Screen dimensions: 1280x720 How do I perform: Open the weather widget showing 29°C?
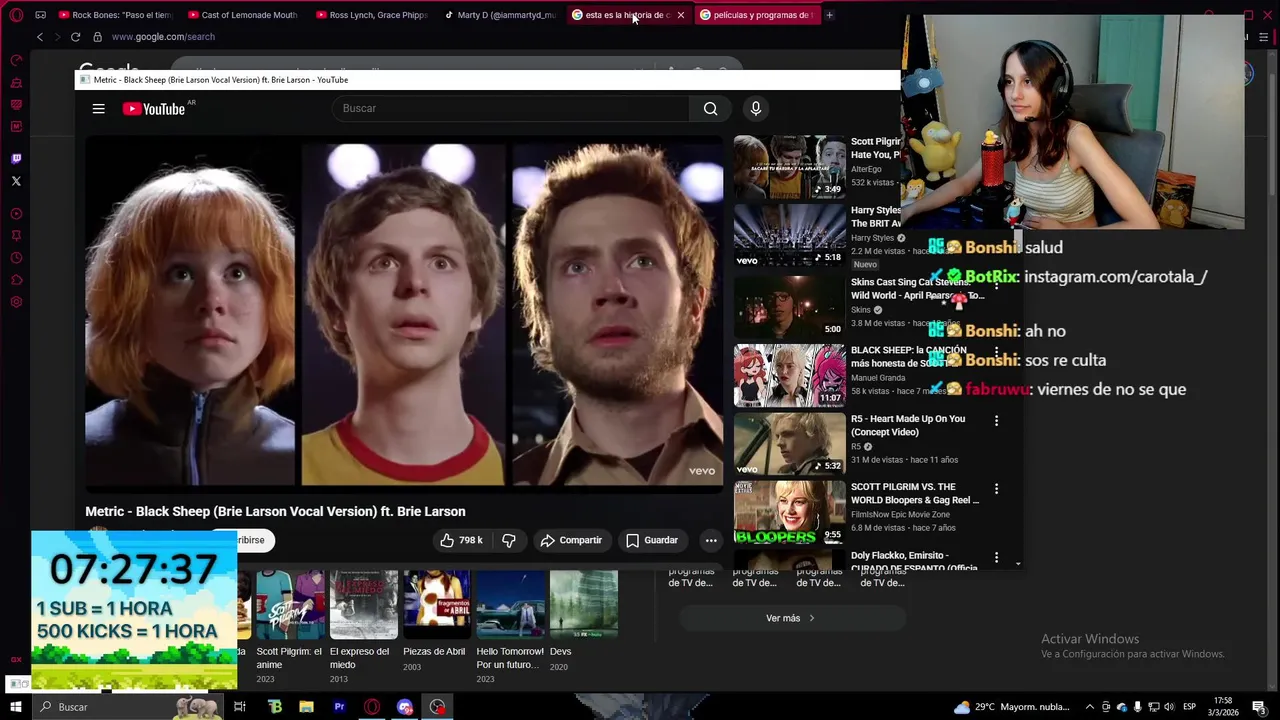tap(1011, 707)
